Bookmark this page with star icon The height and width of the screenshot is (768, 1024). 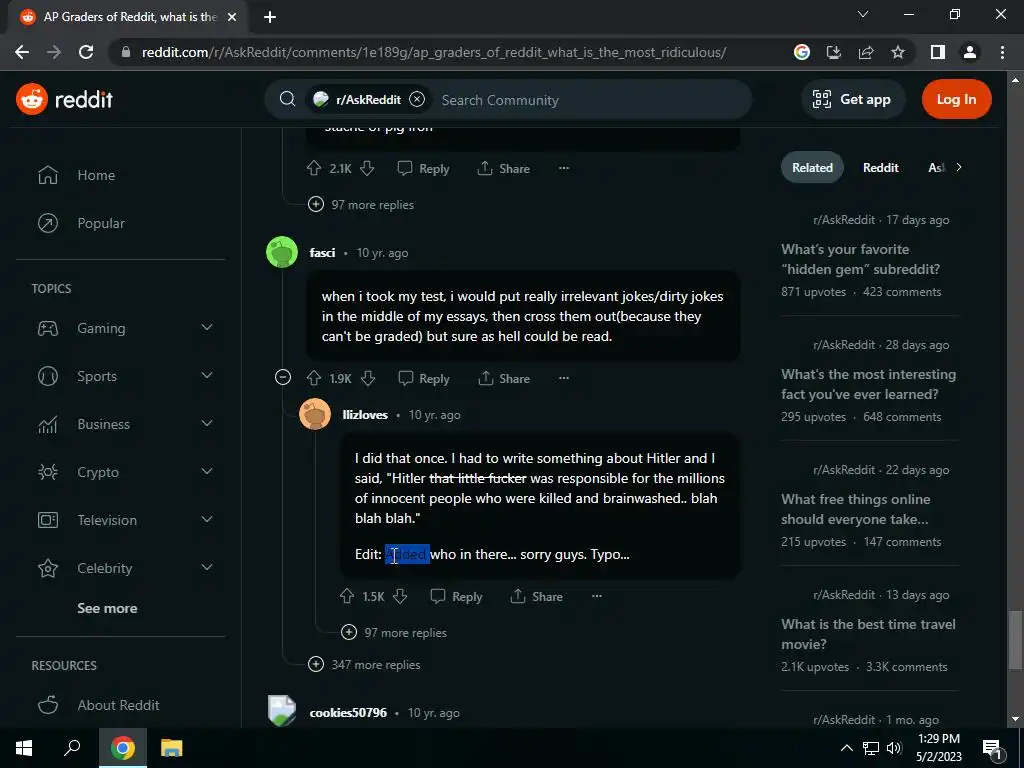pyautogui.click(x=898, y=52)
